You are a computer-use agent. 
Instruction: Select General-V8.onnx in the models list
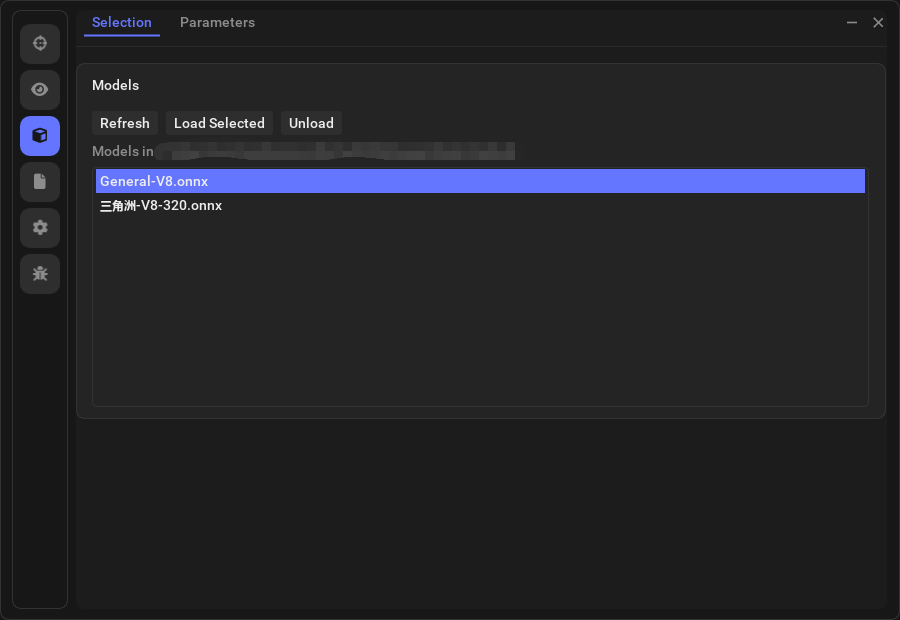[480, 181]
